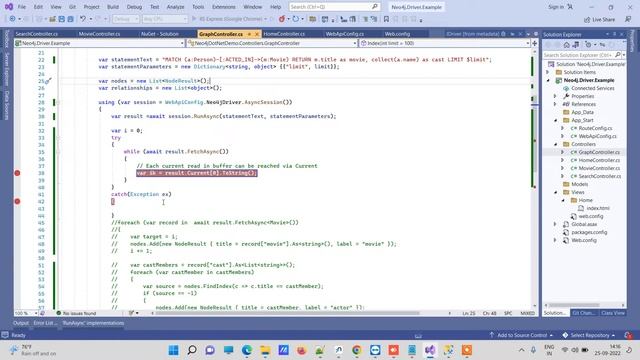Click the browser Refresh toolbar icon

coord(296,19)
